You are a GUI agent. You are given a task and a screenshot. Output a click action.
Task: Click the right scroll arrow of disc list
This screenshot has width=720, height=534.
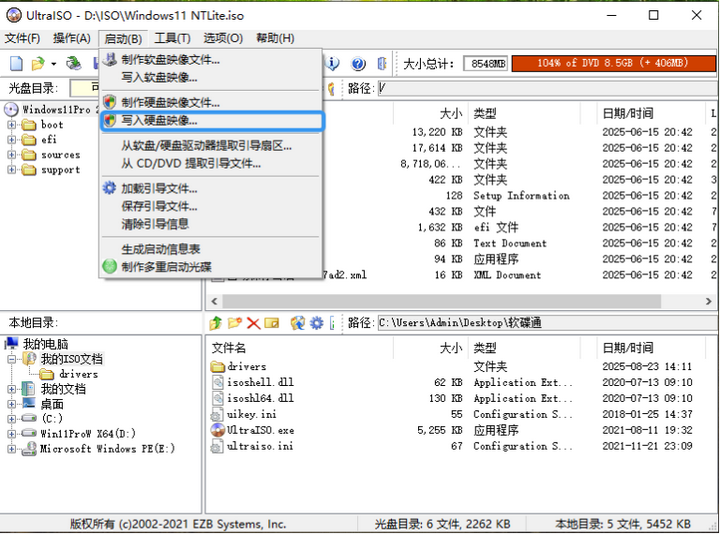pos(709,301)
